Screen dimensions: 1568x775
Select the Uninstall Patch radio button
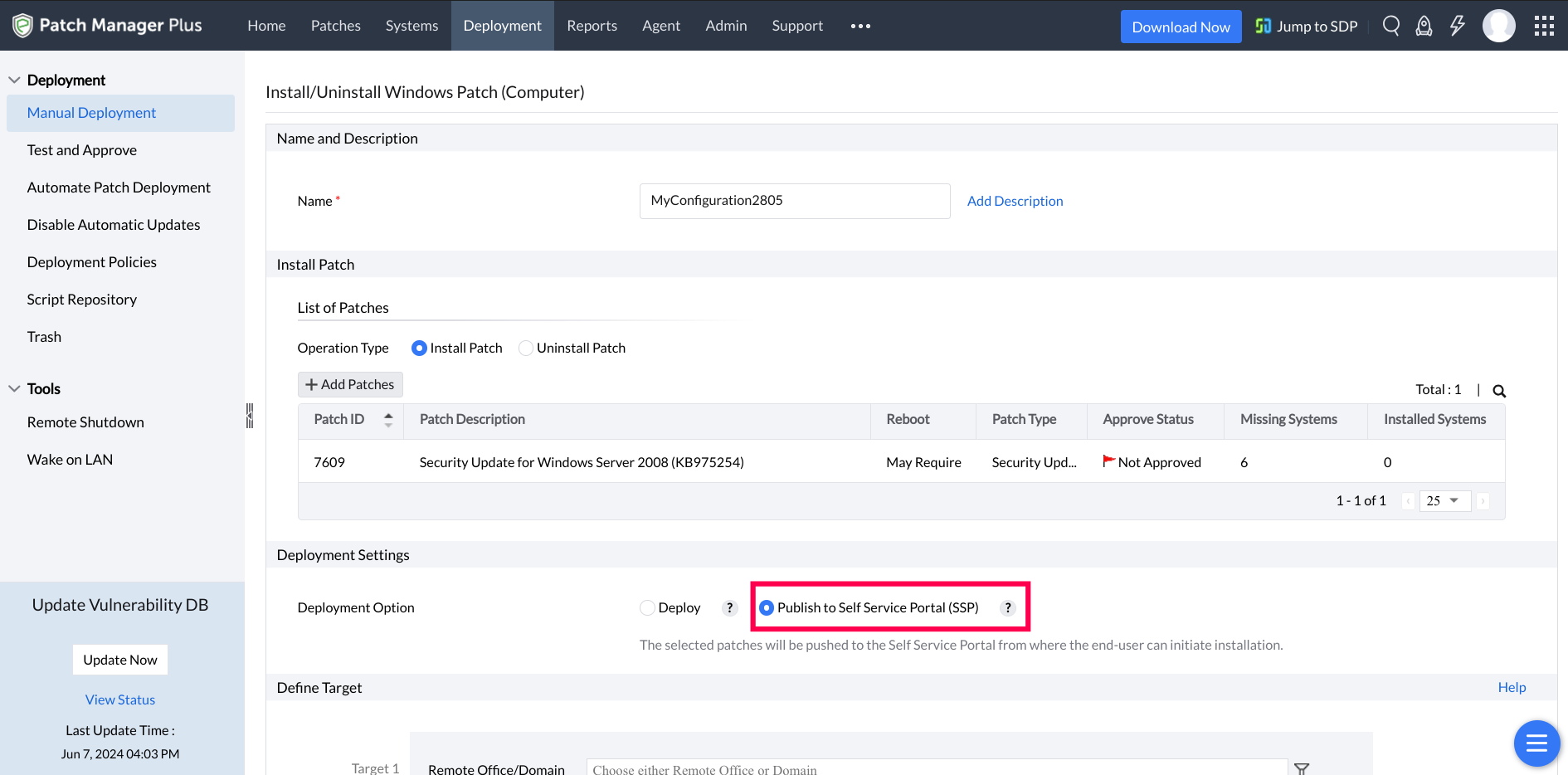(525, 348)
